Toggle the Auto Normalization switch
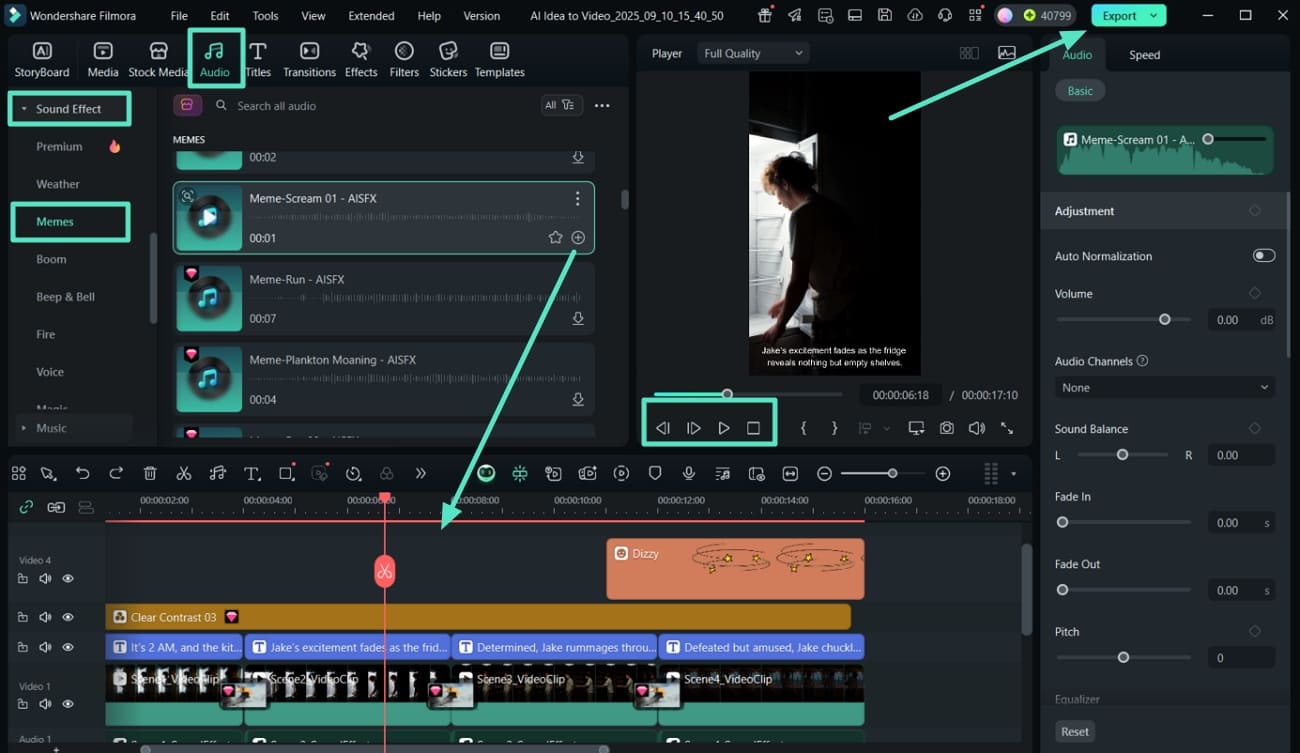 tap(1264, 256)
